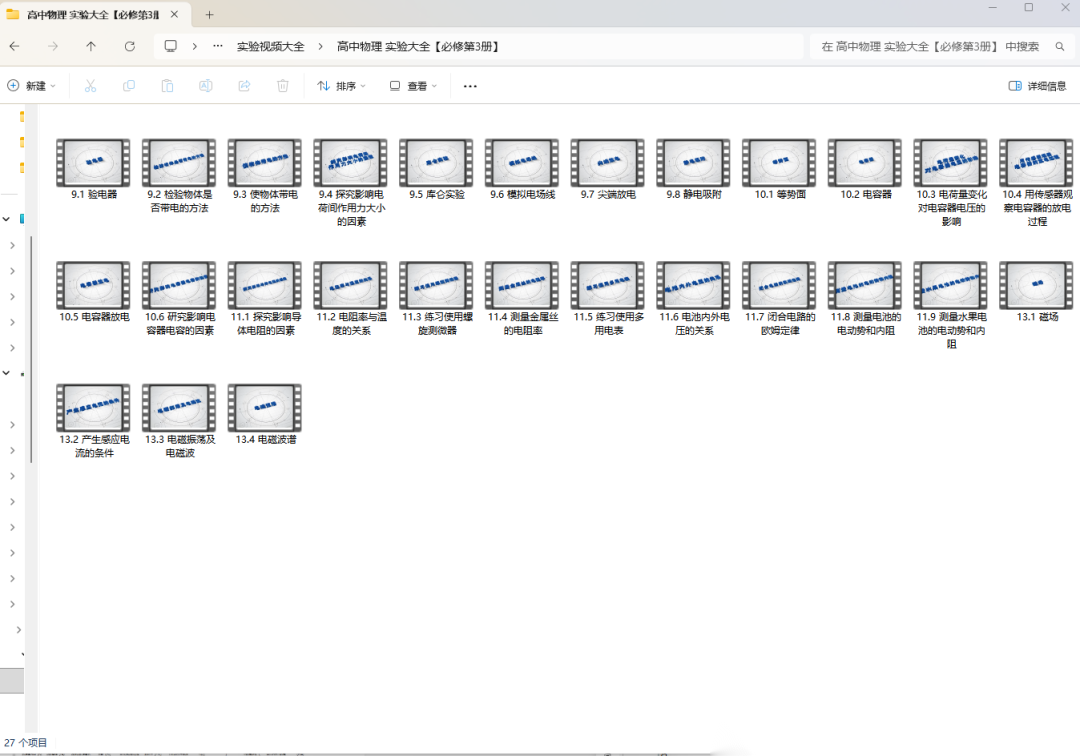The height and width of the screenshot is (756, 1080).
Task: Open the 新建 dropdown menu
Action: coord(32,86)
